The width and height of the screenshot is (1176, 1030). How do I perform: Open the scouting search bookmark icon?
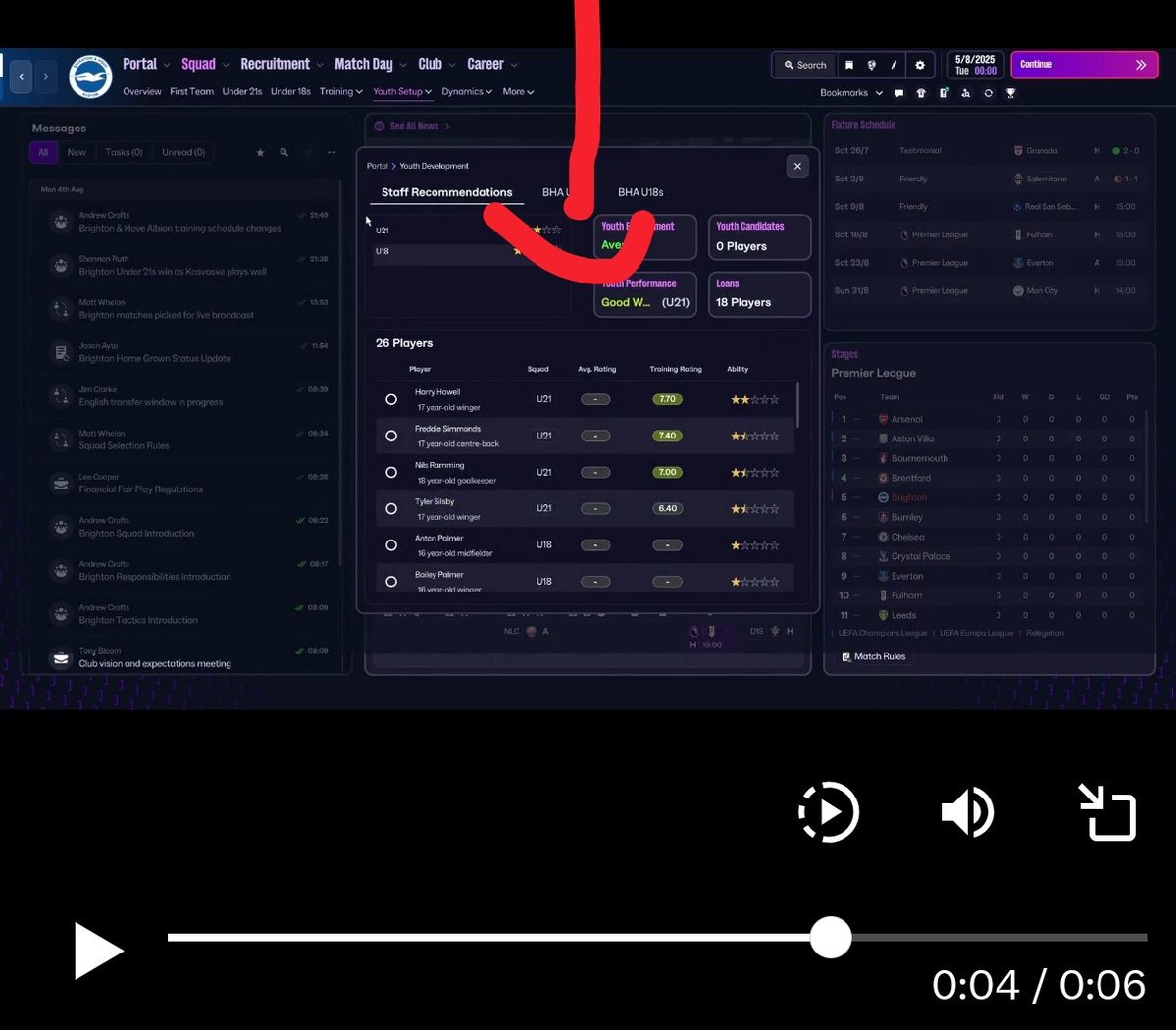966,93
